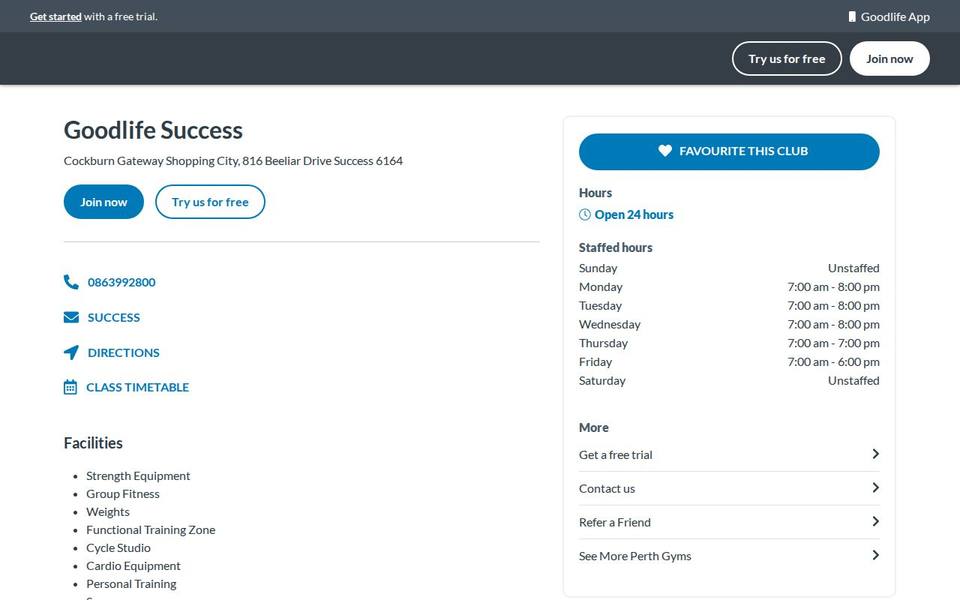The height and width of the screenshot is (600, 960).
Task: Click the phone handset icon
Action: (71, 282)
